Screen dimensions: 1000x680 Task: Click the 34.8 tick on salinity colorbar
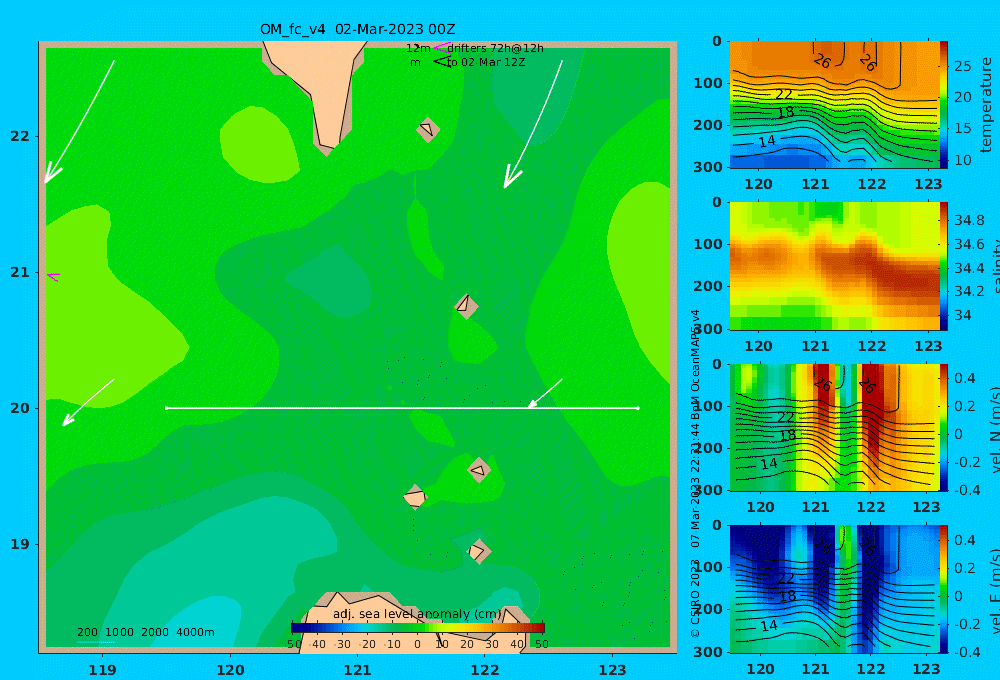pos(969,221)
